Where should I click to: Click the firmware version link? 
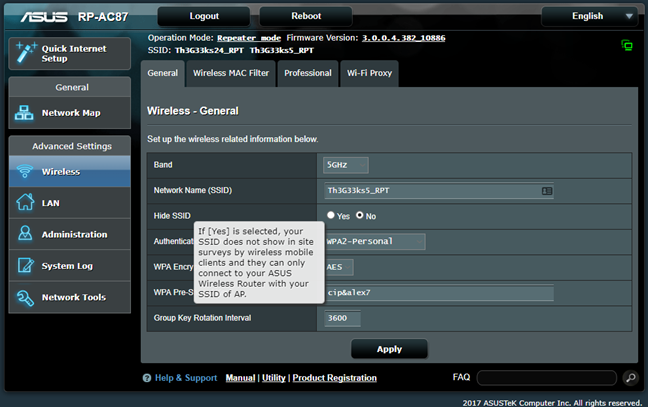404,38
